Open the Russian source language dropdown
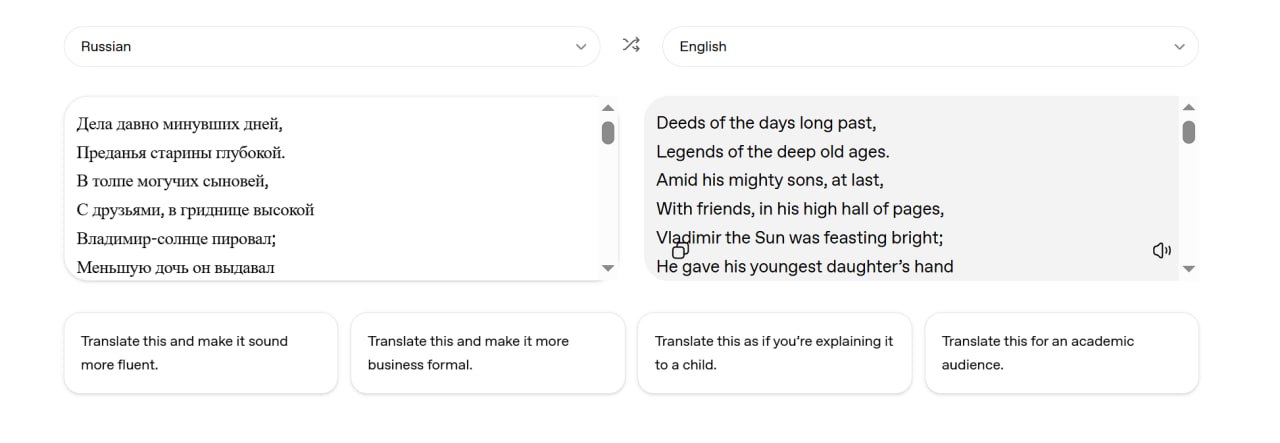Viewport: 1280px width, 443px height. [332, 46]
